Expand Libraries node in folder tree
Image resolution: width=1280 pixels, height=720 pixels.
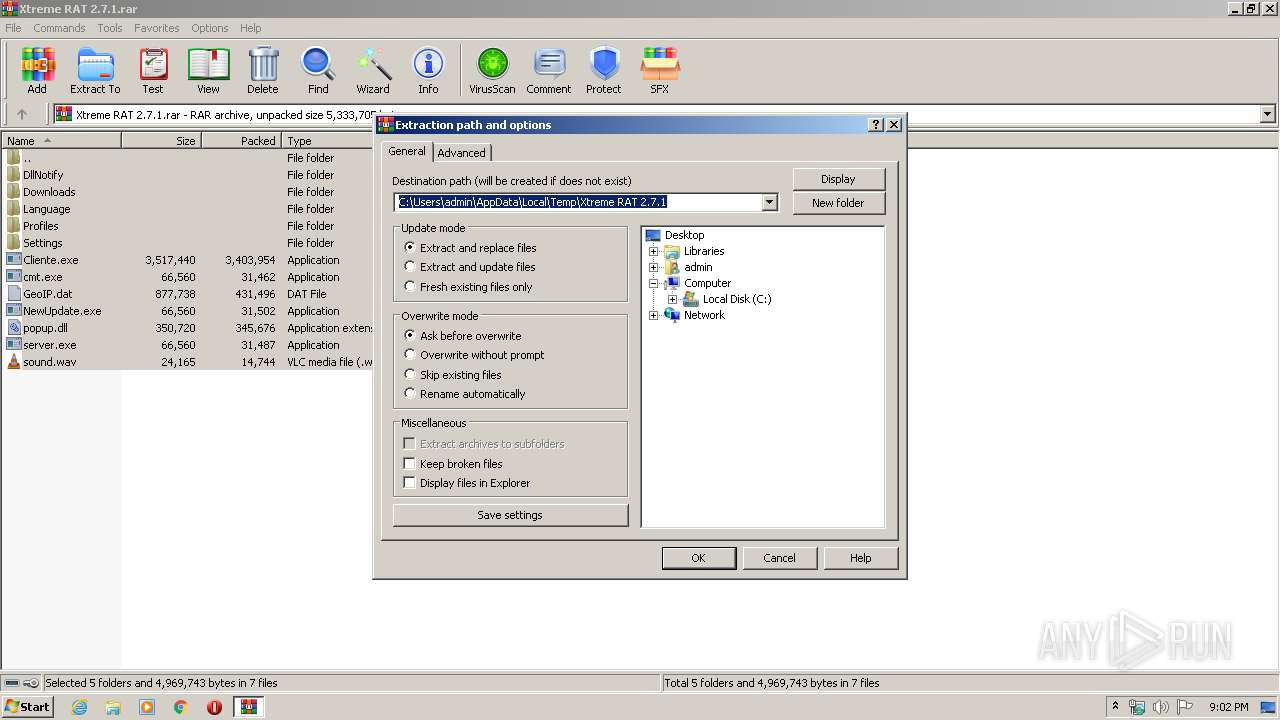click(654, 251)
